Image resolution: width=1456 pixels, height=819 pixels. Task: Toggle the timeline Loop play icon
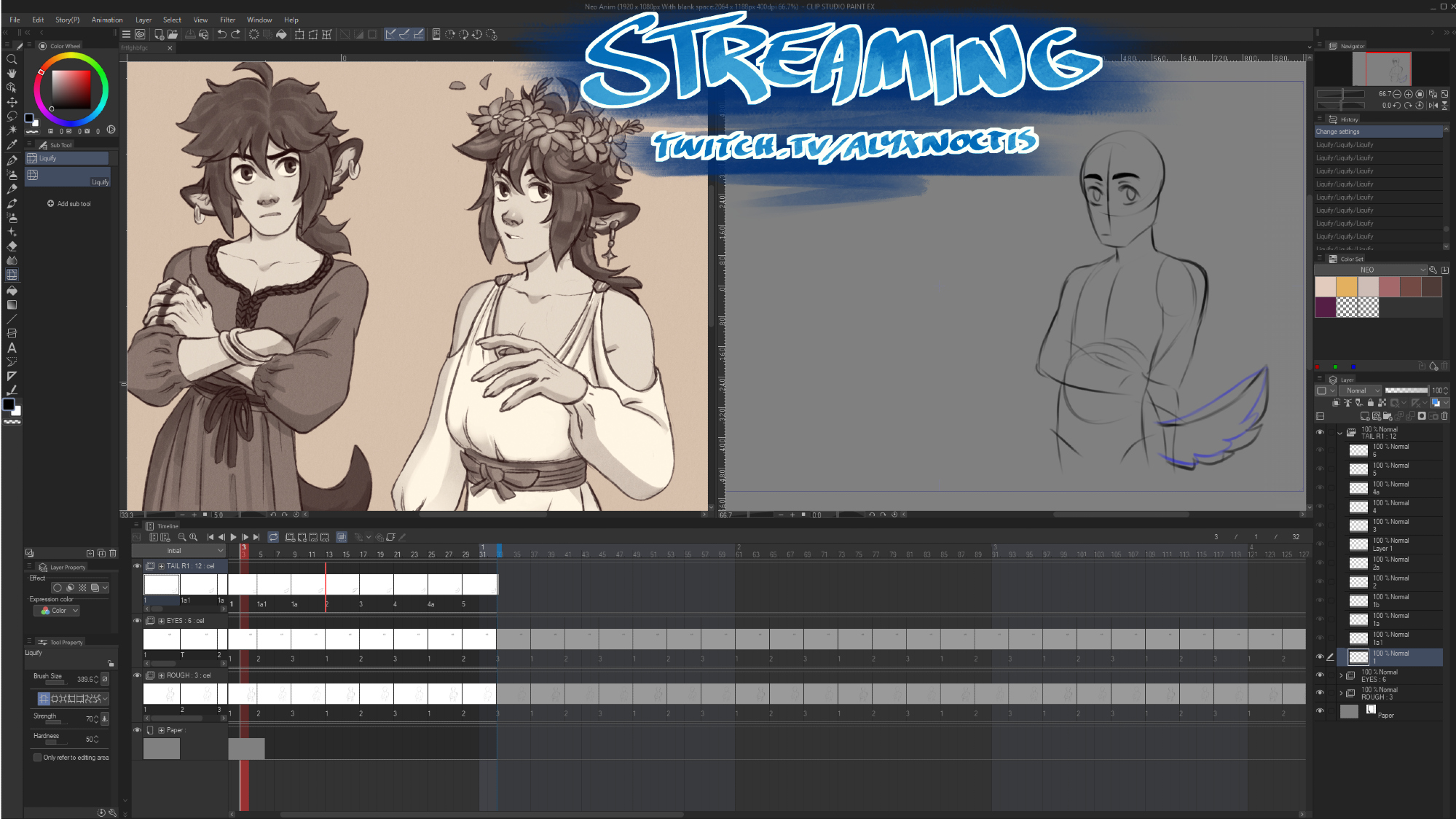pos(273,537)
